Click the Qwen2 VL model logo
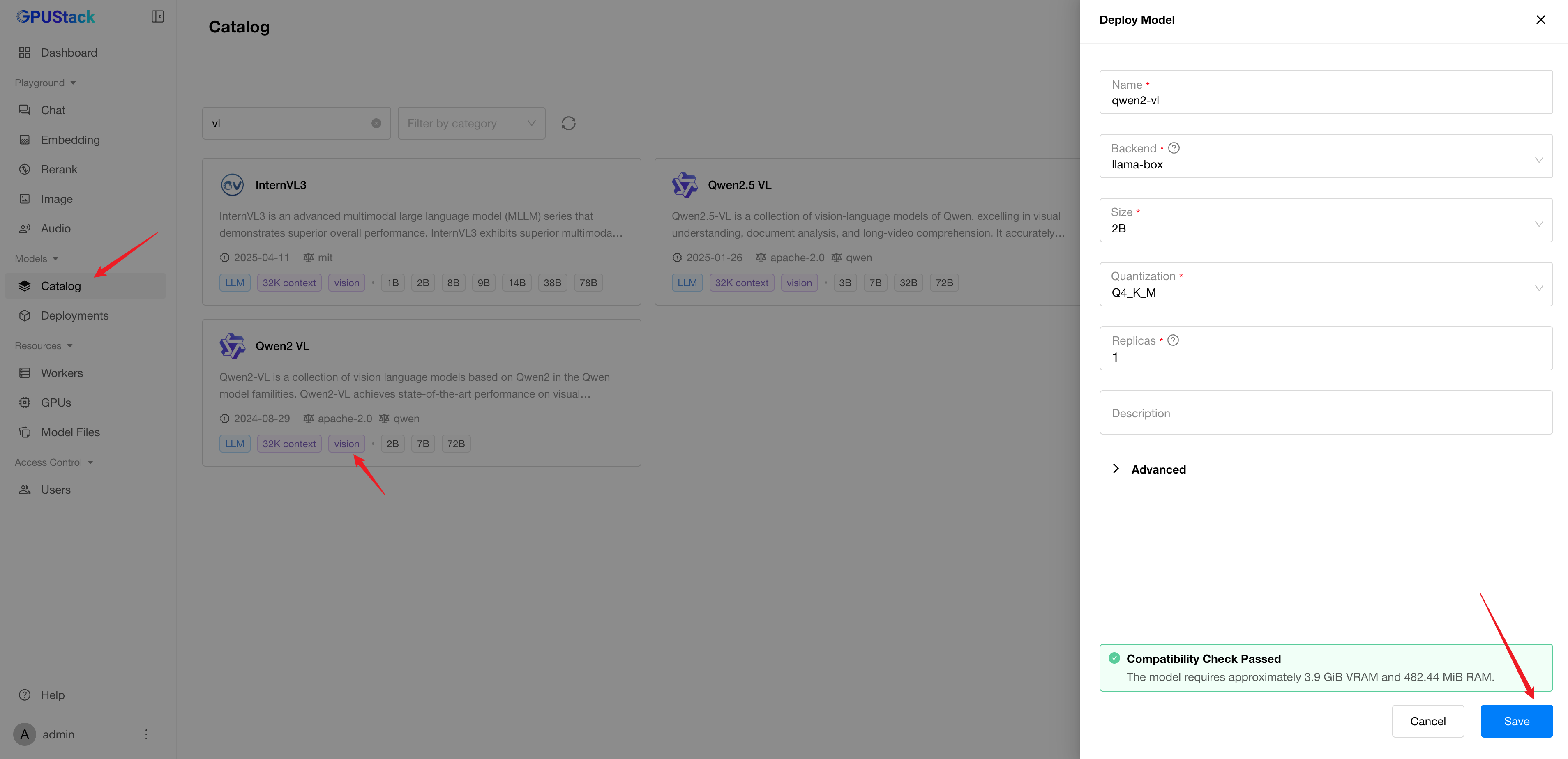Screen dimensions: 1568x759 pos(232,346)
